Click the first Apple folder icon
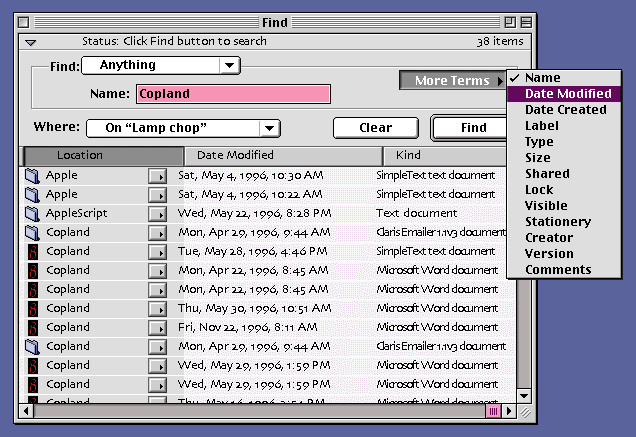Image resolution: width=636 pixels, height=437 pixels. [31, 175]
